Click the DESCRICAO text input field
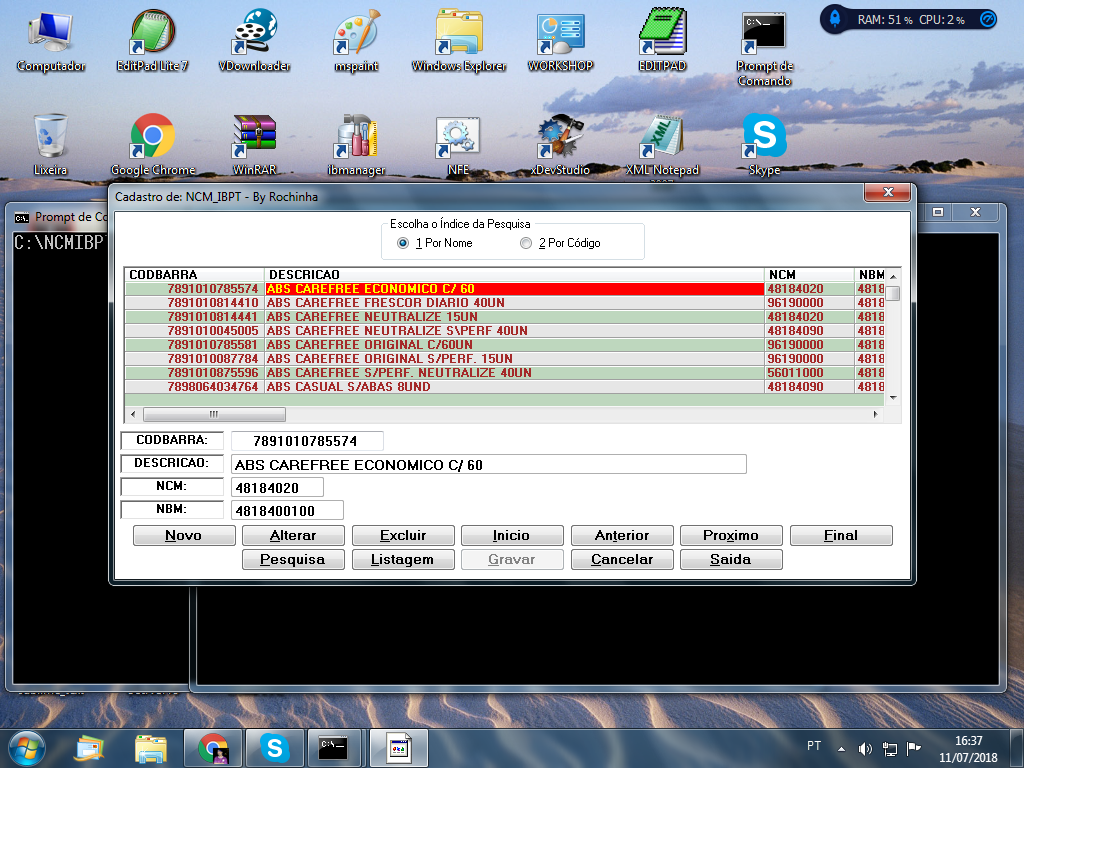1096x864 pixels. (488, 465)
